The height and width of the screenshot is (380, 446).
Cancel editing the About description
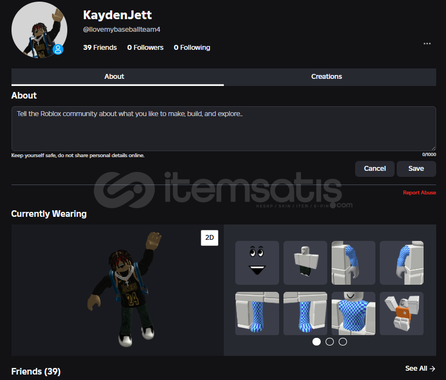click(x=375, y=169)
